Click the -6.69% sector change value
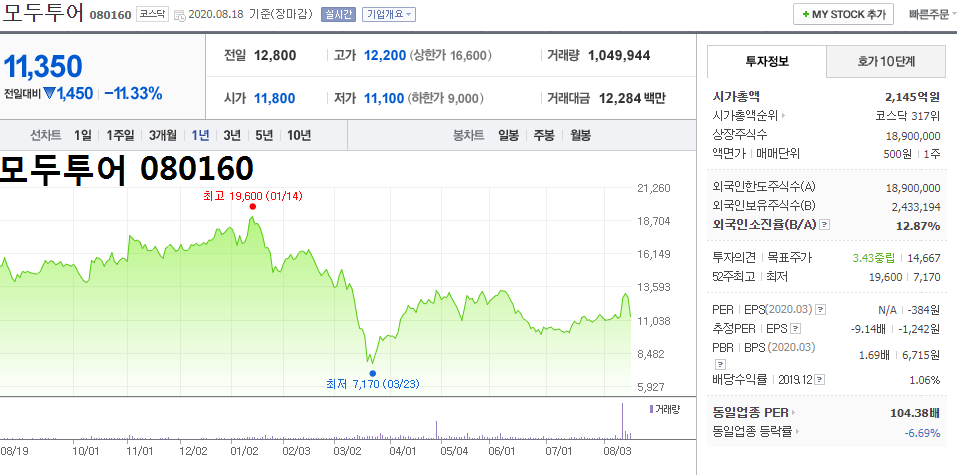The image size is (960, 475). tap(922, 433)
